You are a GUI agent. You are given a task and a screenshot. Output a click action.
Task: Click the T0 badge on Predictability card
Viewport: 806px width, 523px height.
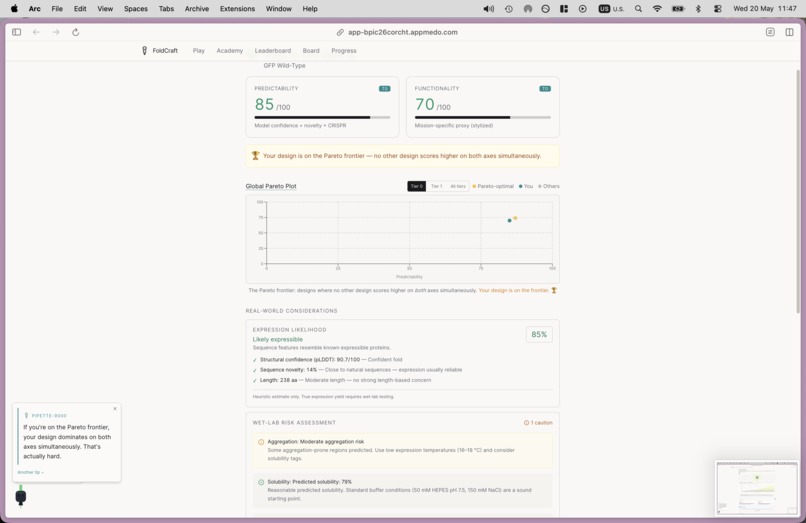[x=384, y=88]
